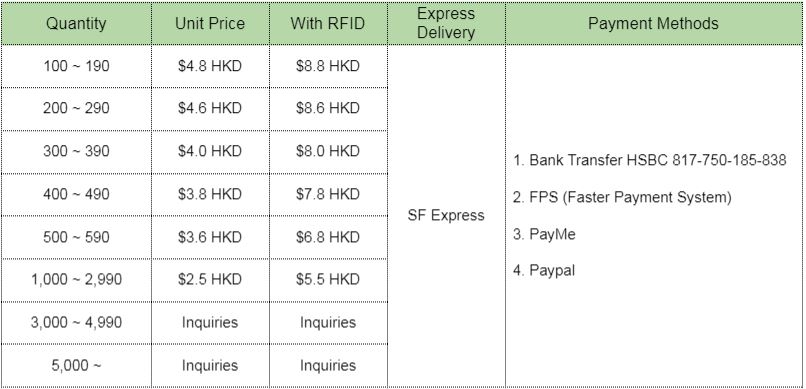Select the Express Delivery header cell
Screen dimensions: 806x389
coord(446,24)
